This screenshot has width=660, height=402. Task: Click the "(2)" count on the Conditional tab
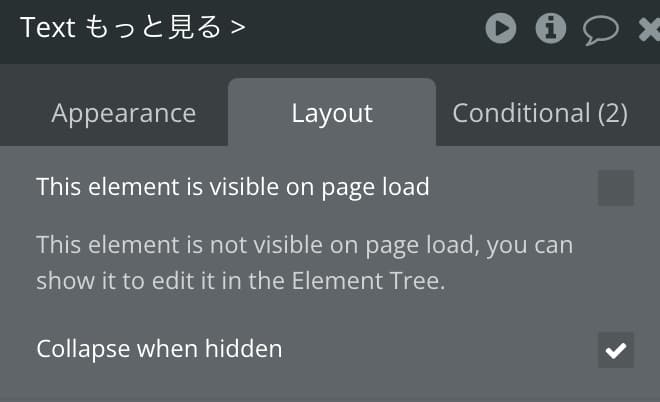(x=613, y=114)
